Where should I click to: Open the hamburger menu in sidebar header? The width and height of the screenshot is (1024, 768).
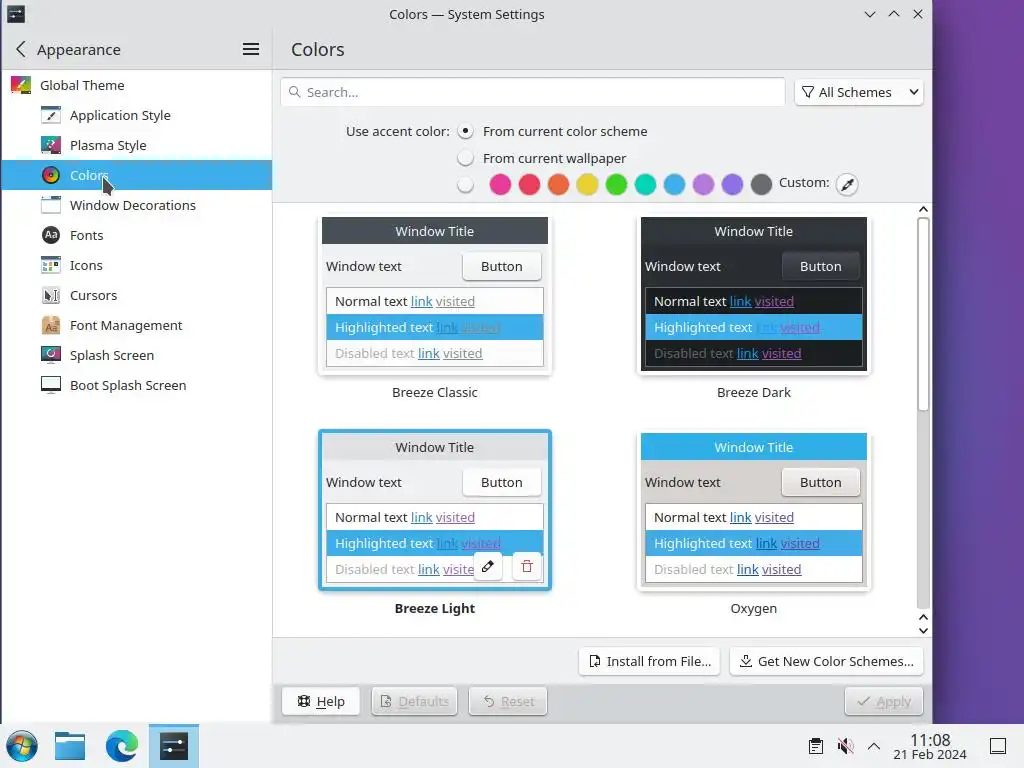click(x=251, y=49)
